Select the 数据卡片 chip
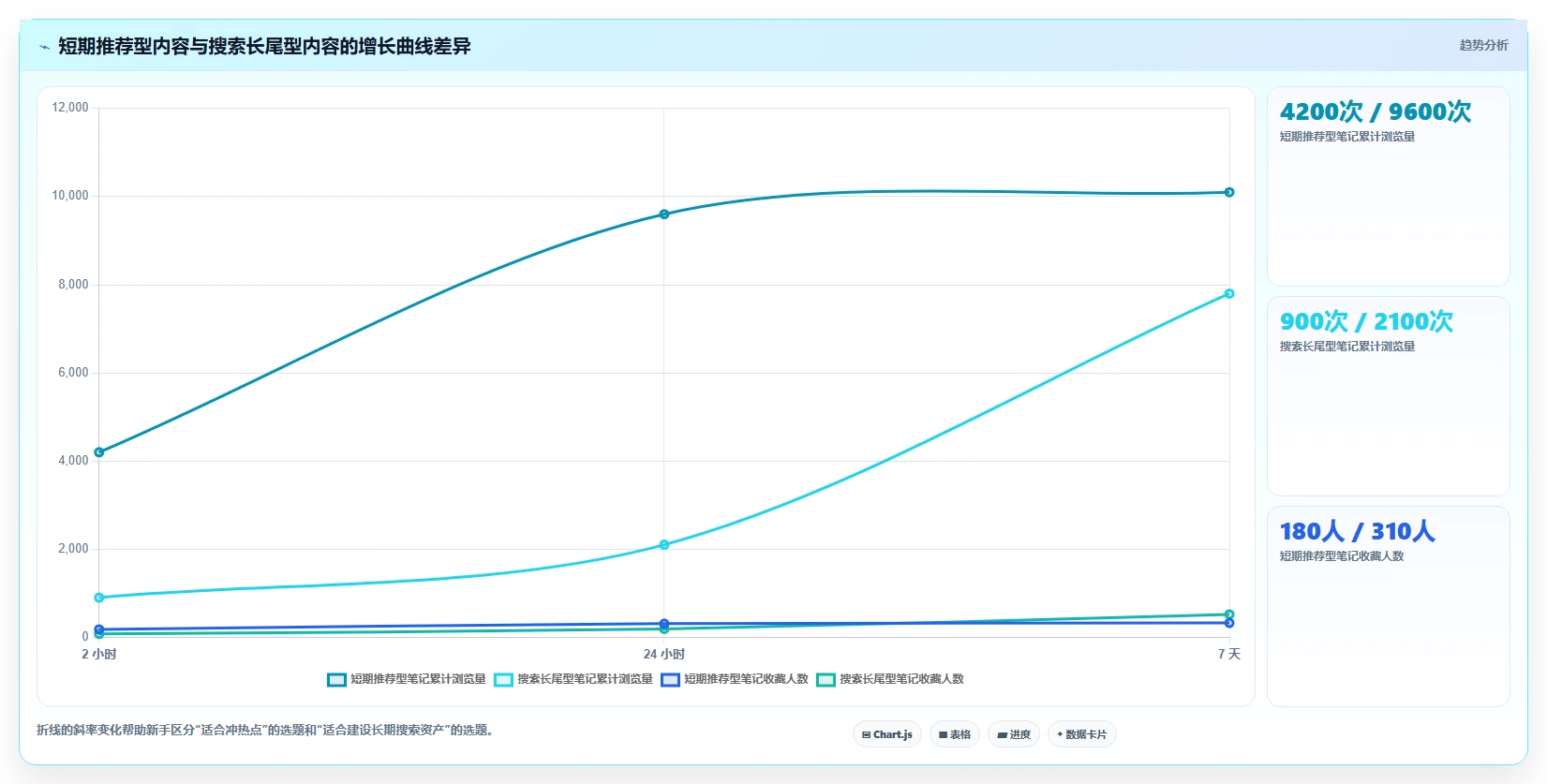1547x784 pixels. click(1082, 734)
